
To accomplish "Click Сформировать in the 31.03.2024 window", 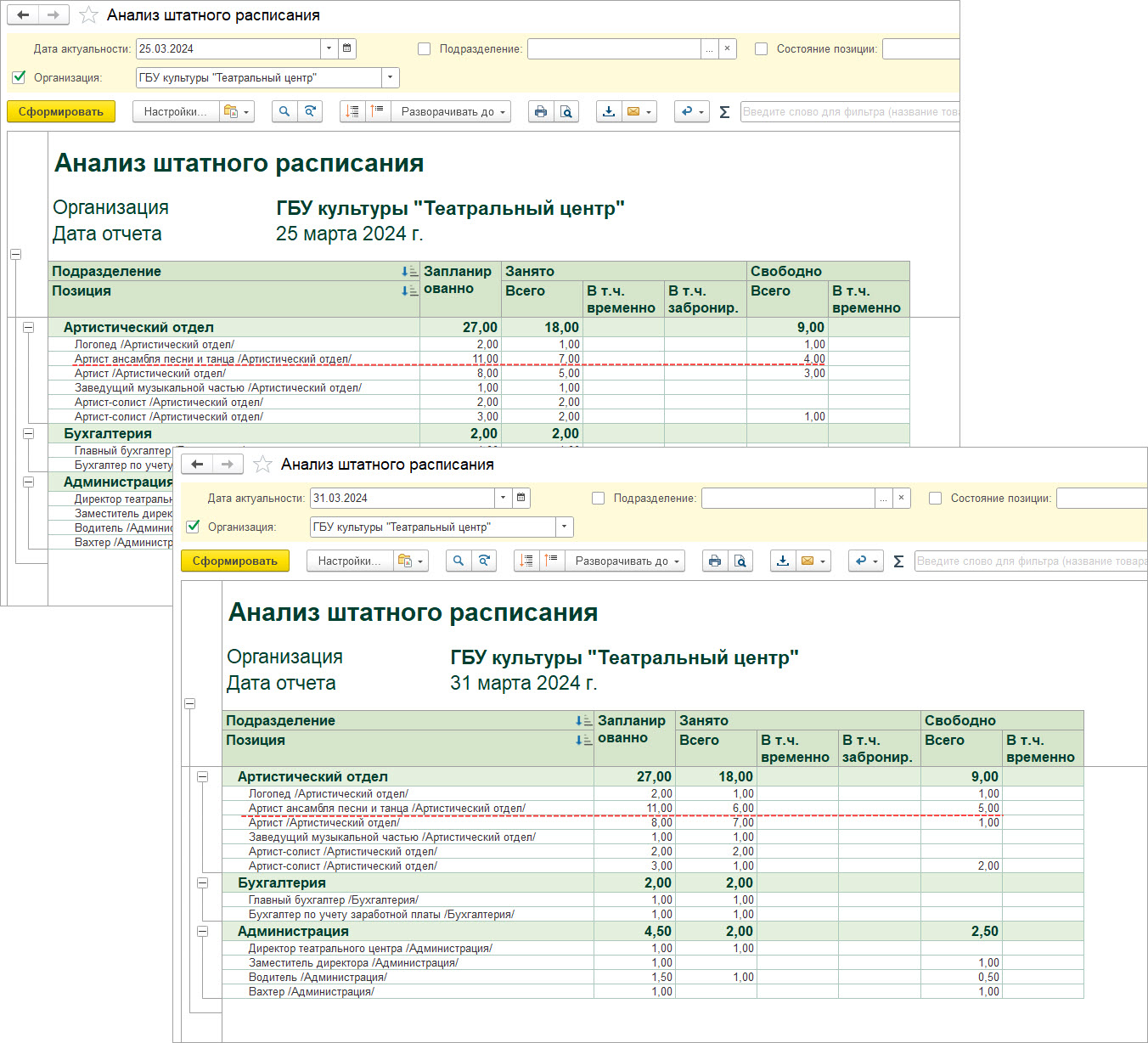I will pyautogui.click(x=235, y=561).
